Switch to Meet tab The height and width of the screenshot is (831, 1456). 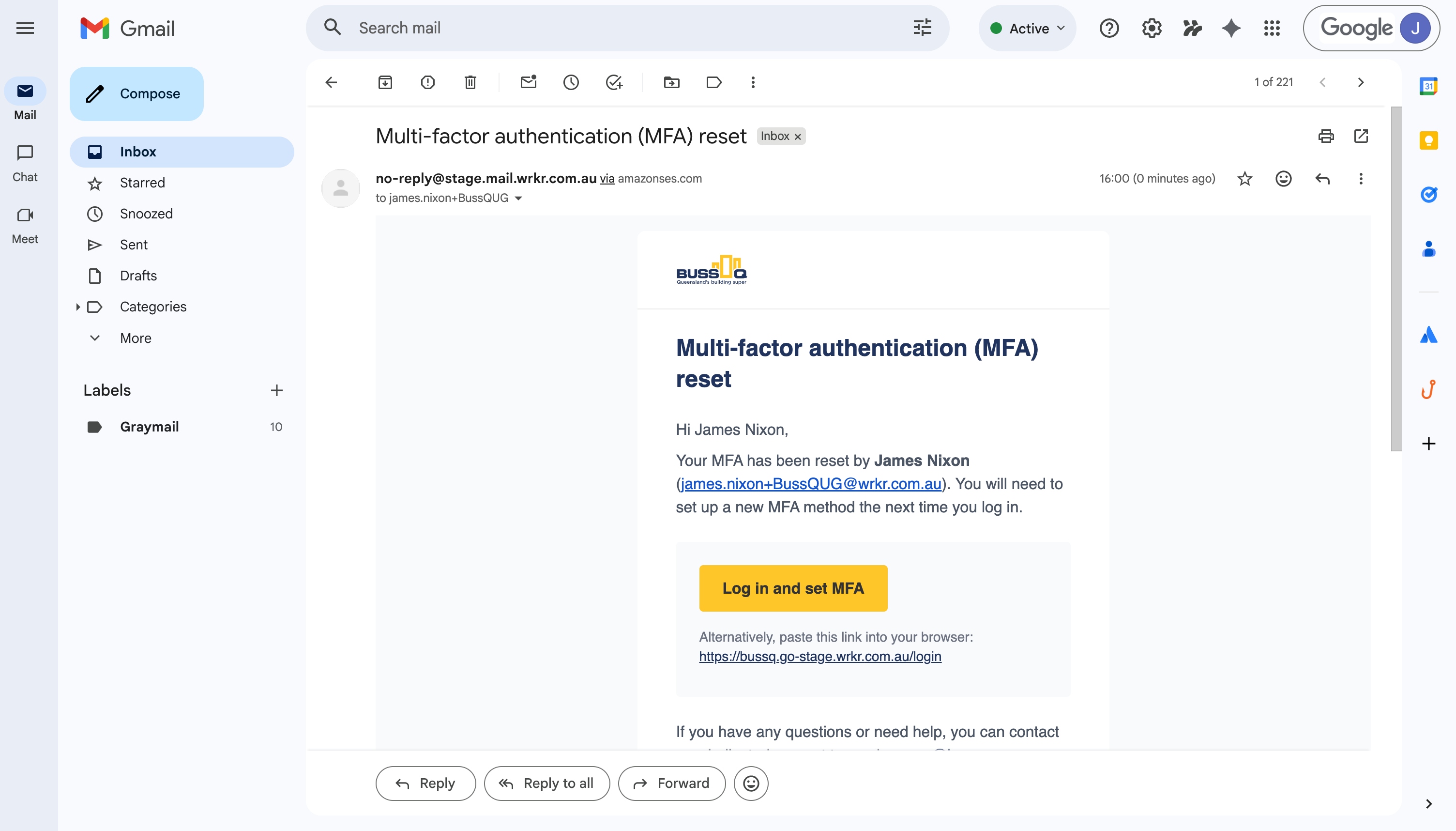pyautogui.click(x=25, y=226)
